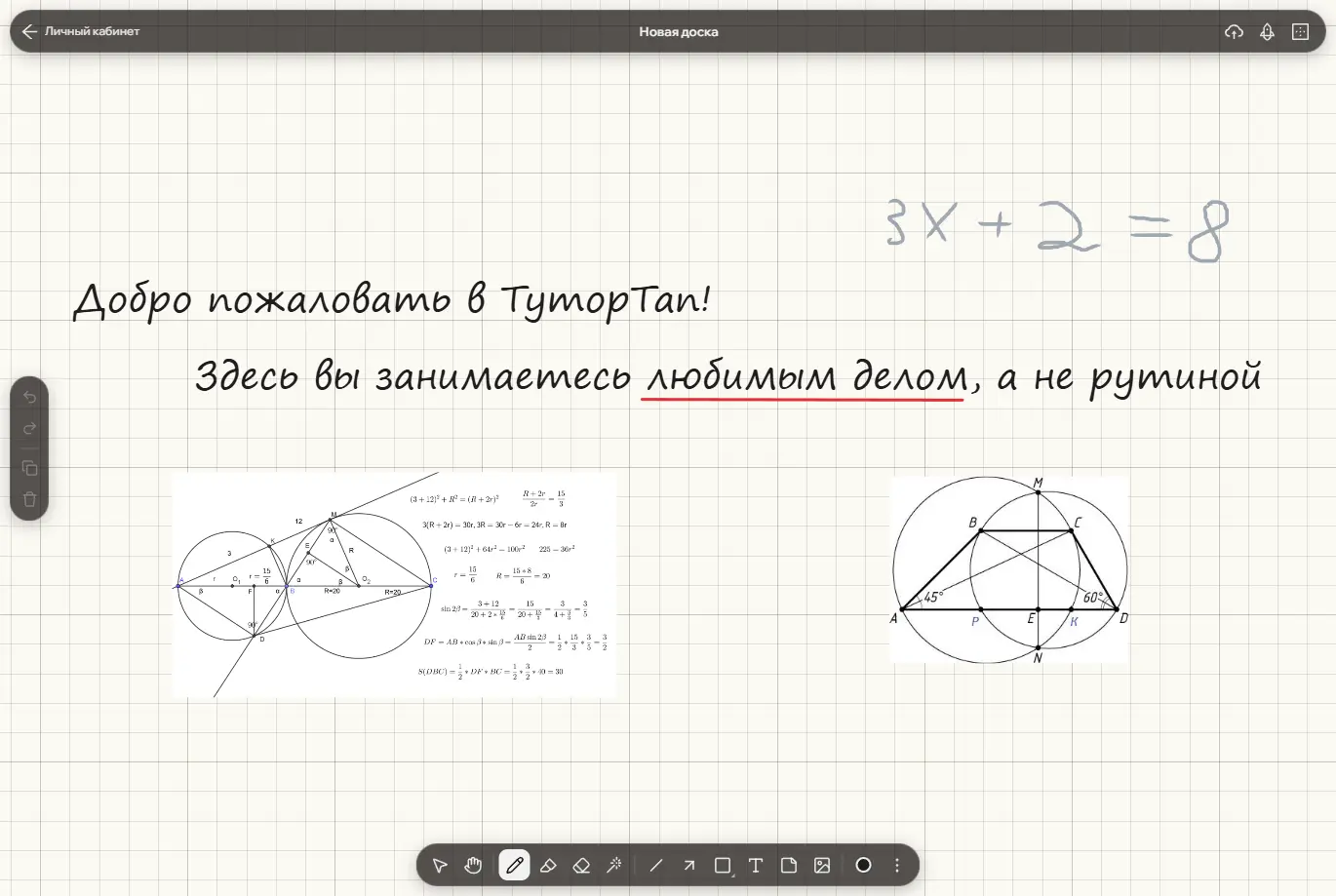Rename the board title Новая доска

(x=679, y=31)
